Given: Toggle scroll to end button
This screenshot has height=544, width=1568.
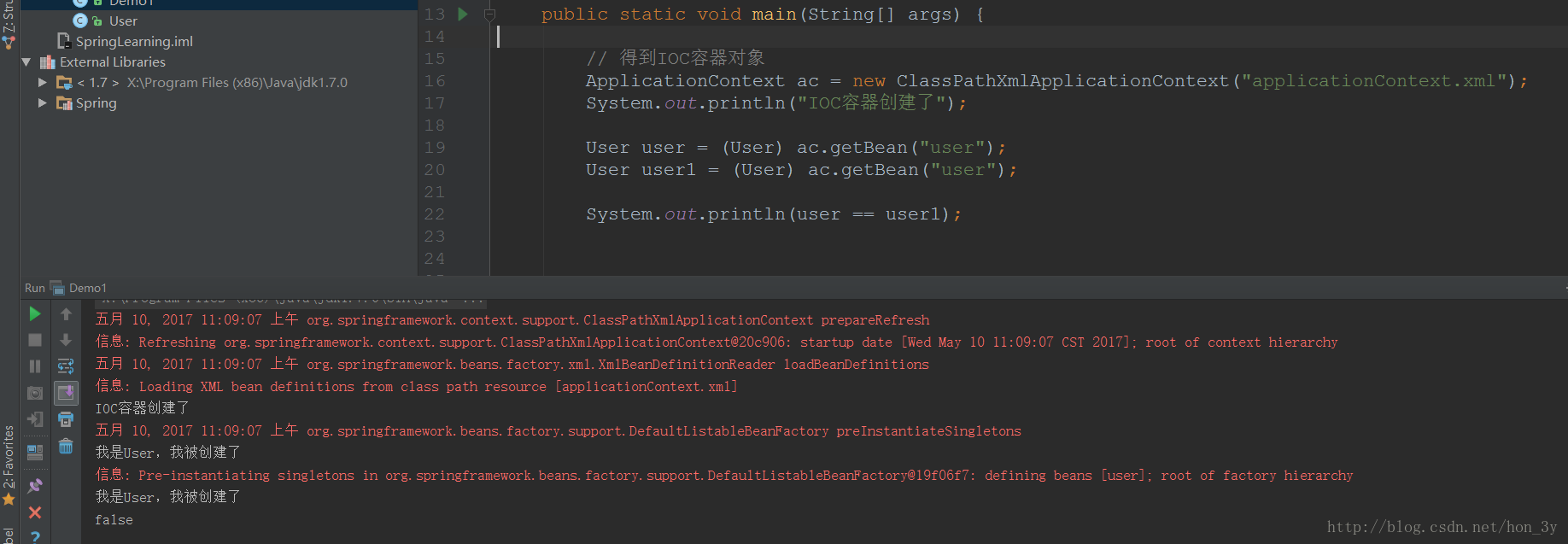Looking at the screenshot, I should 66,393.
